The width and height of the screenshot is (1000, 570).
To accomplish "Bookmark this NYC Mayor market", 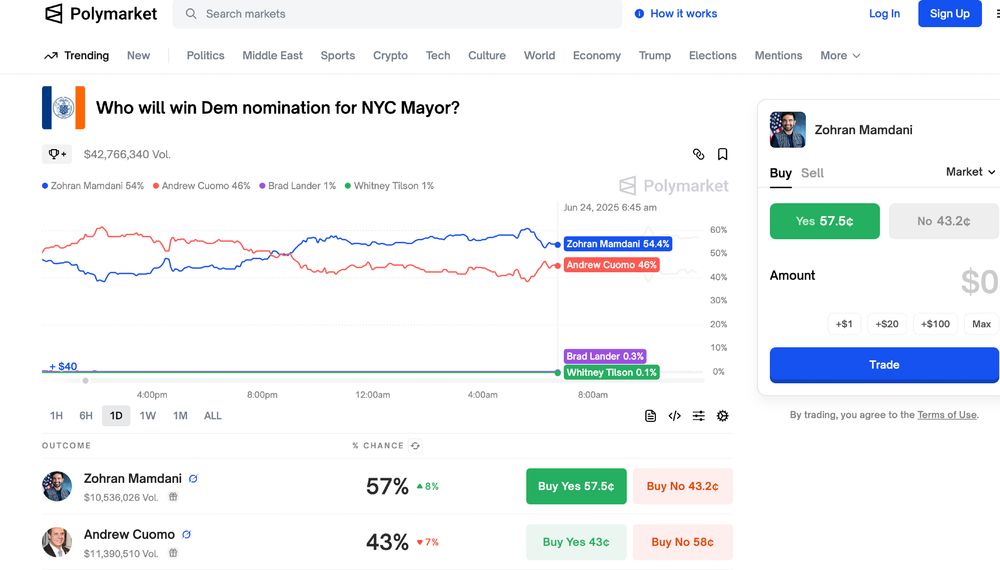I will [x=722, y=154].
